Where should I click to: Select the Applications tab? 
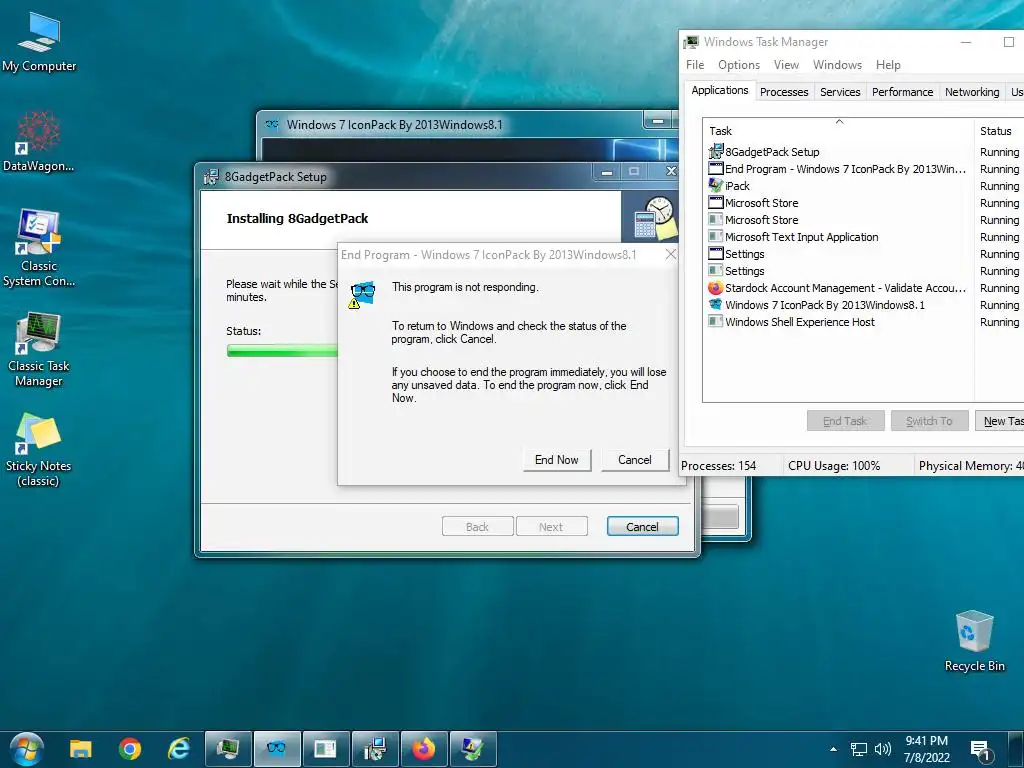720,90
